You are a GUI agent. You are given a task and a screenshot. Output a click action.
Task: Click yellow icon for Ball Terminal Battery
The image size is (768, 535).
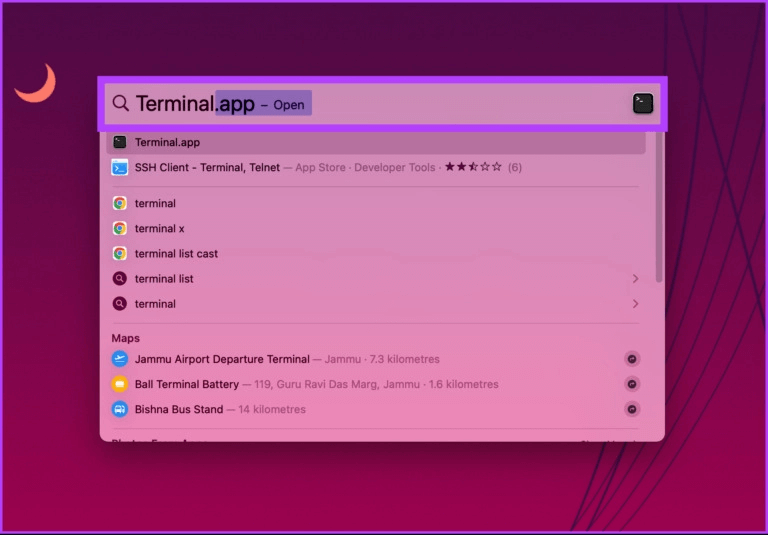point(120,384)
